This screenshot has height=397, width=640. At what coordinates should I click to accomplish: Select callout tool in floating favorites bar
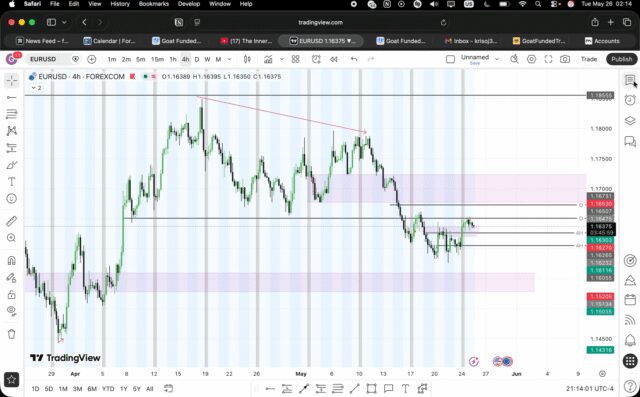[388, 388]
